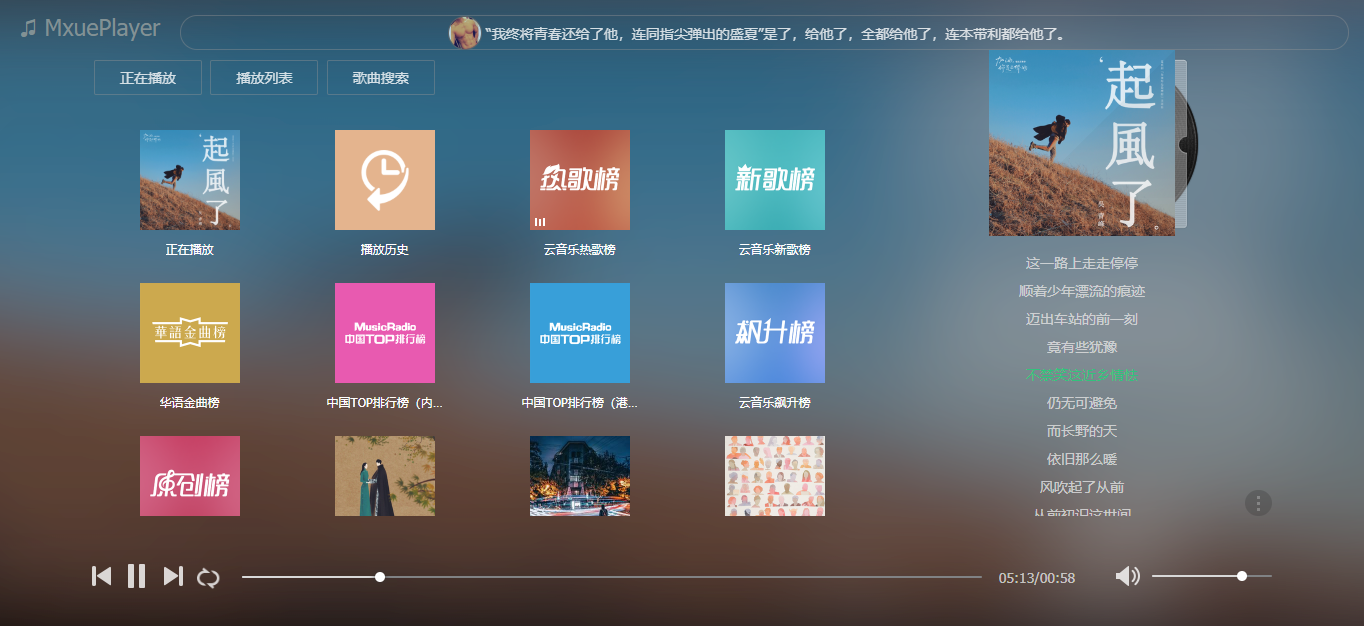The height and width of the screenshot is (626, 1364).
Task: Click the 华语金曲榜 label text
Action: (190, 403)
